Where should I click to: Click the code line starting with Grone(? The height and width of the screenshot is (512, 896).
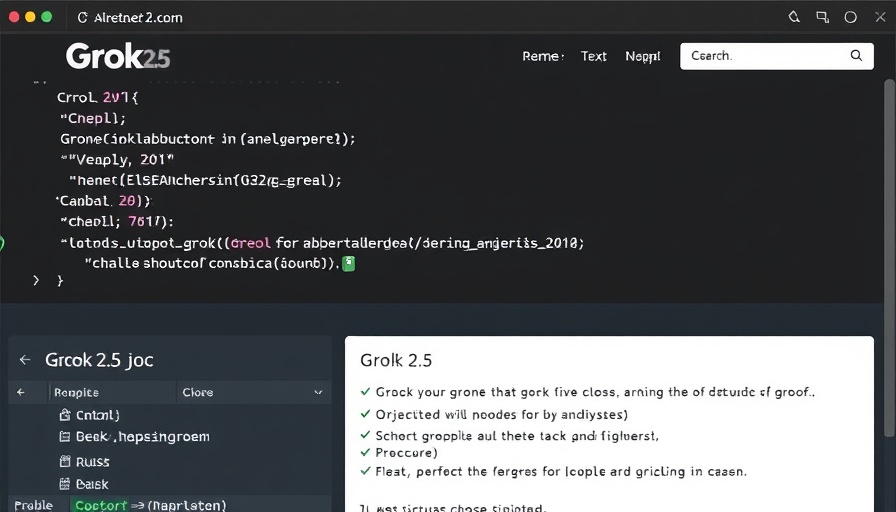(x=208, y=139)
